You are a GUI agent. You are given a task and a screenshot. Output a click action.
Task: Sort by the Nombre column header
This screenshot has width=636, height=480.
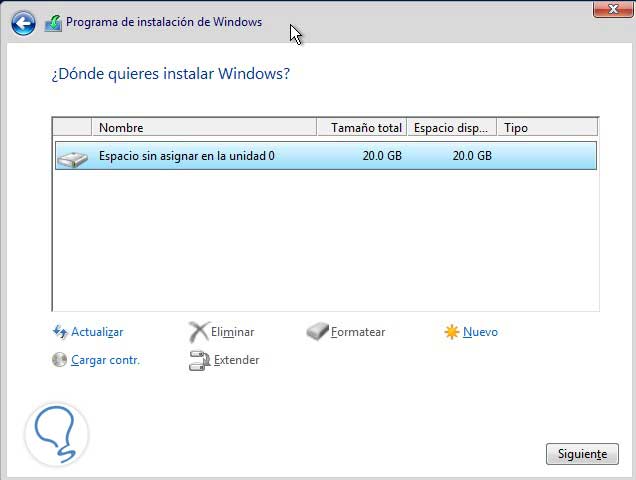point(204,127)
